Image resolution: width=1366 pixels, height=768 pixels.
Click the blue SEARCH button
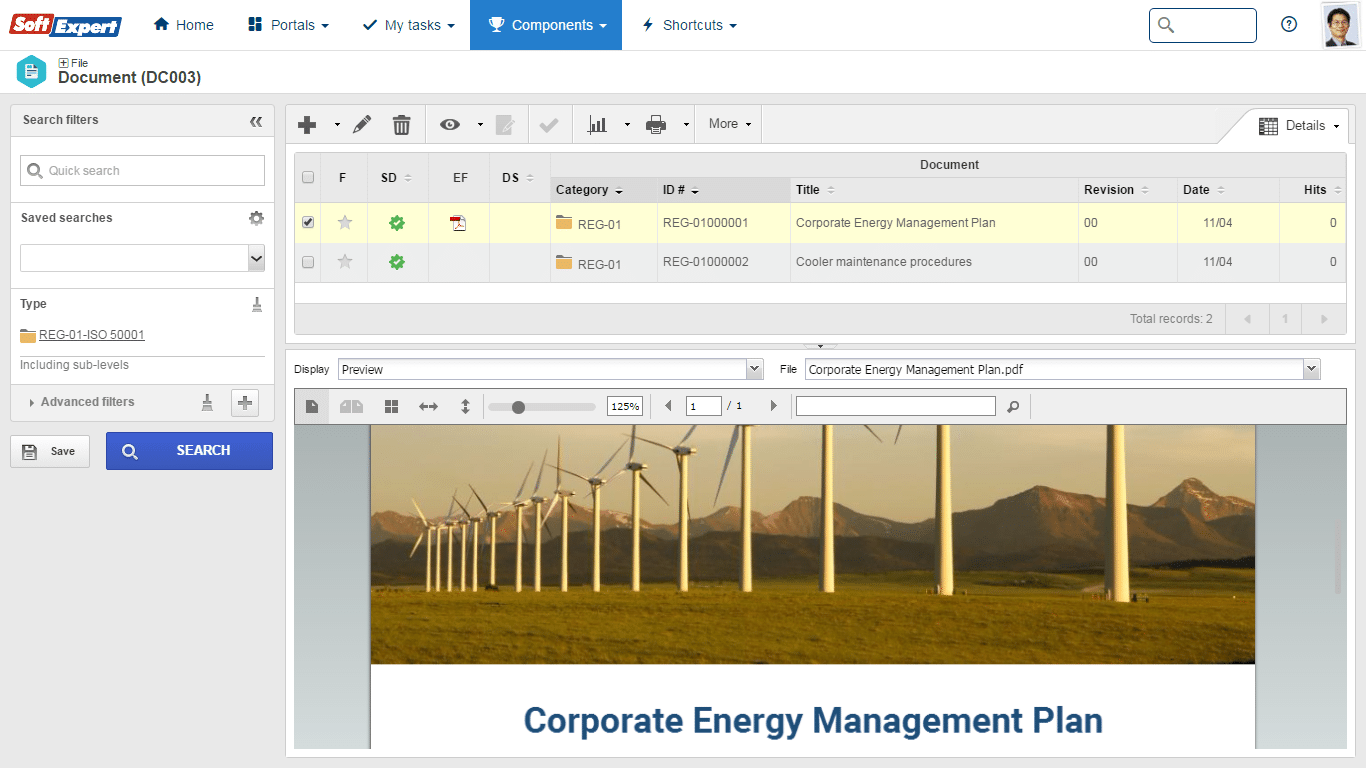pyautogui.click(x=189, y=451)
